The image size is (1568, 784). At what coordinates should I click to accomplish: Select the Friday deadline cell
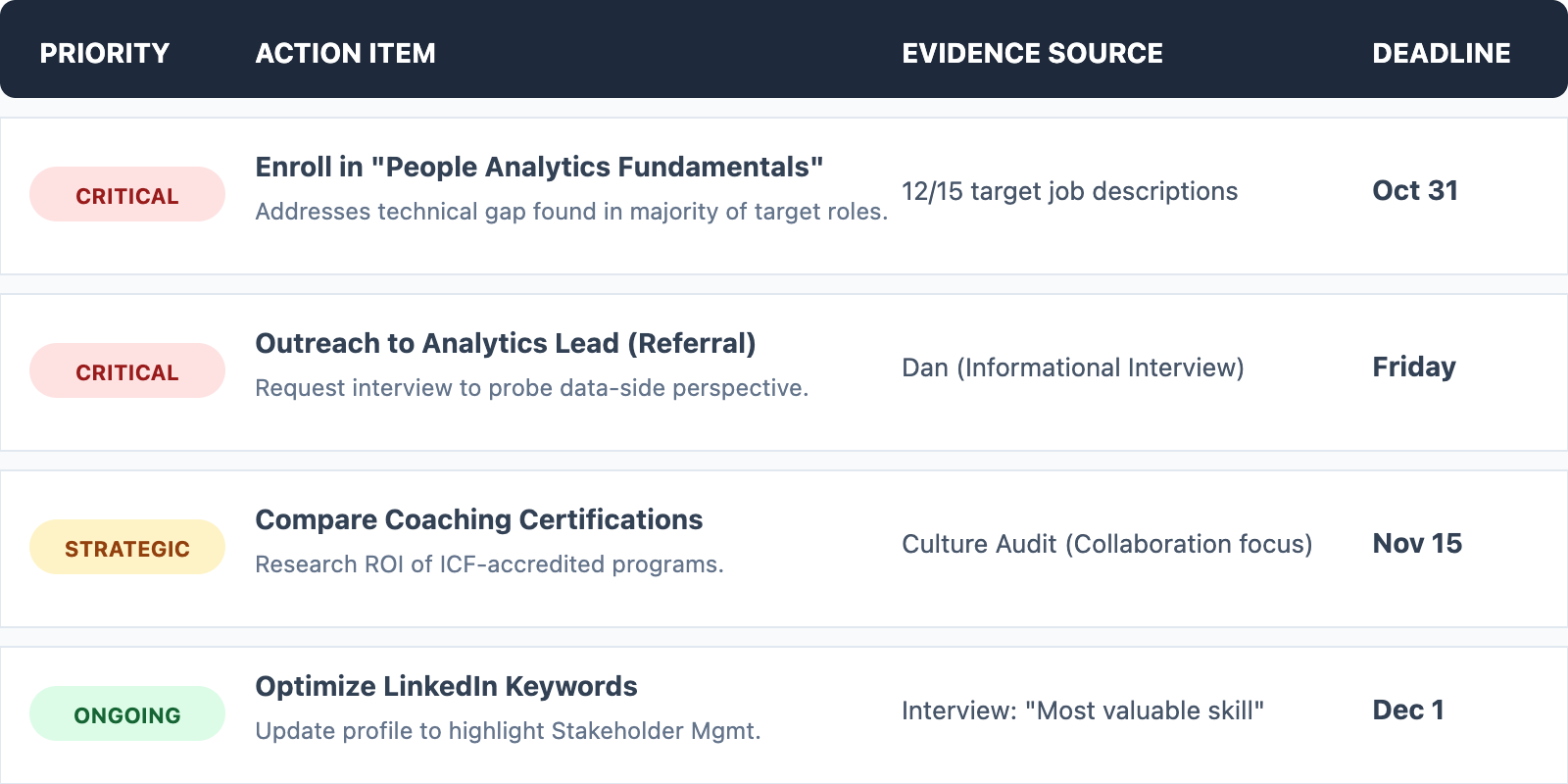(x=1413, y=367)
